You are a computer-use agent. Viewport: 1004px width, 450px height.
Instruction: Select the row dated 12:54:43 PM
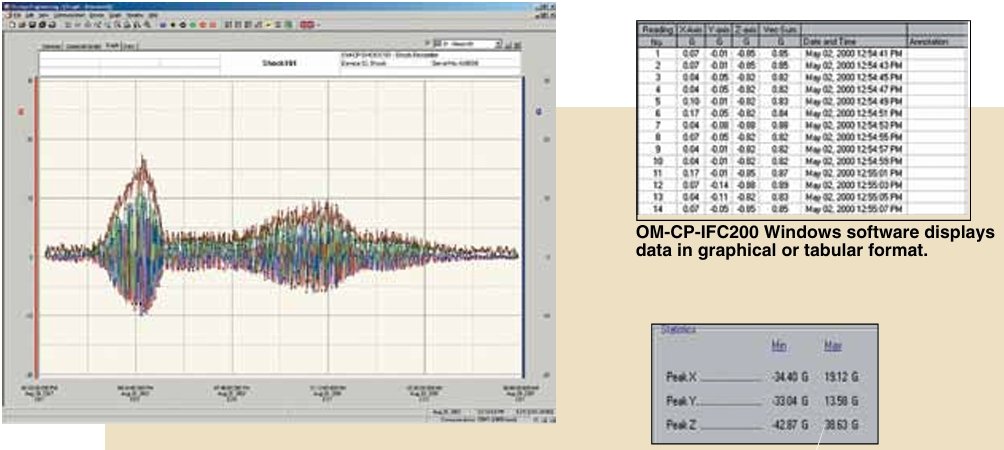[803, 67]
